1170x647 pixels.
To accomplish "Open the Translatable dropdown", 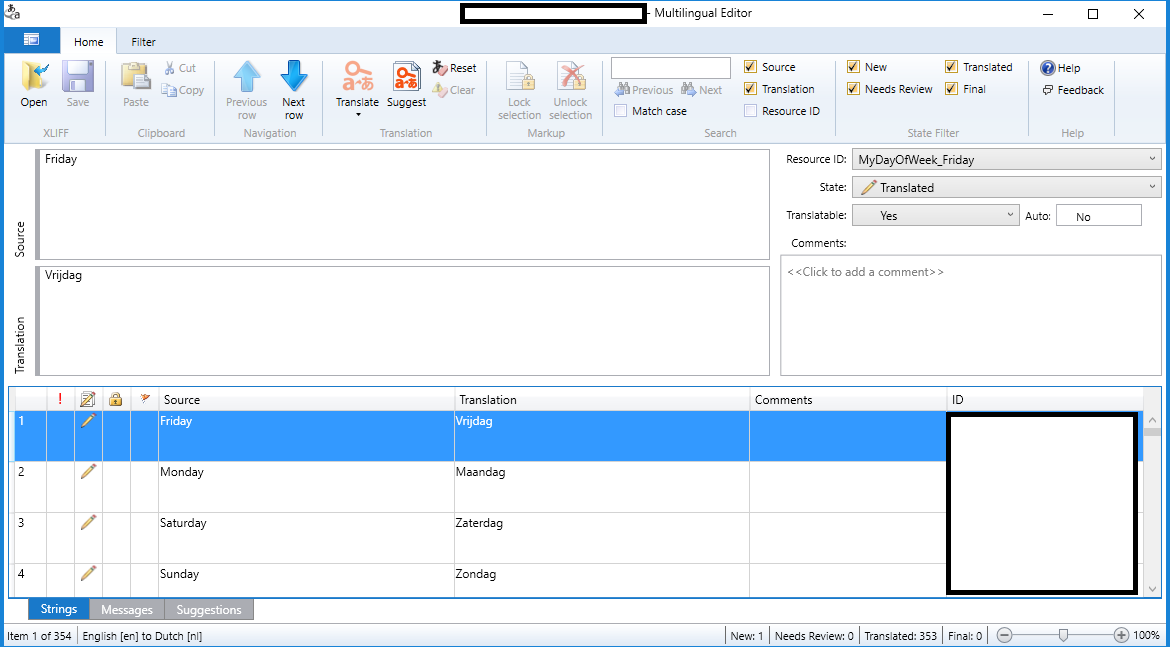I will click(x=1013, y=215).
